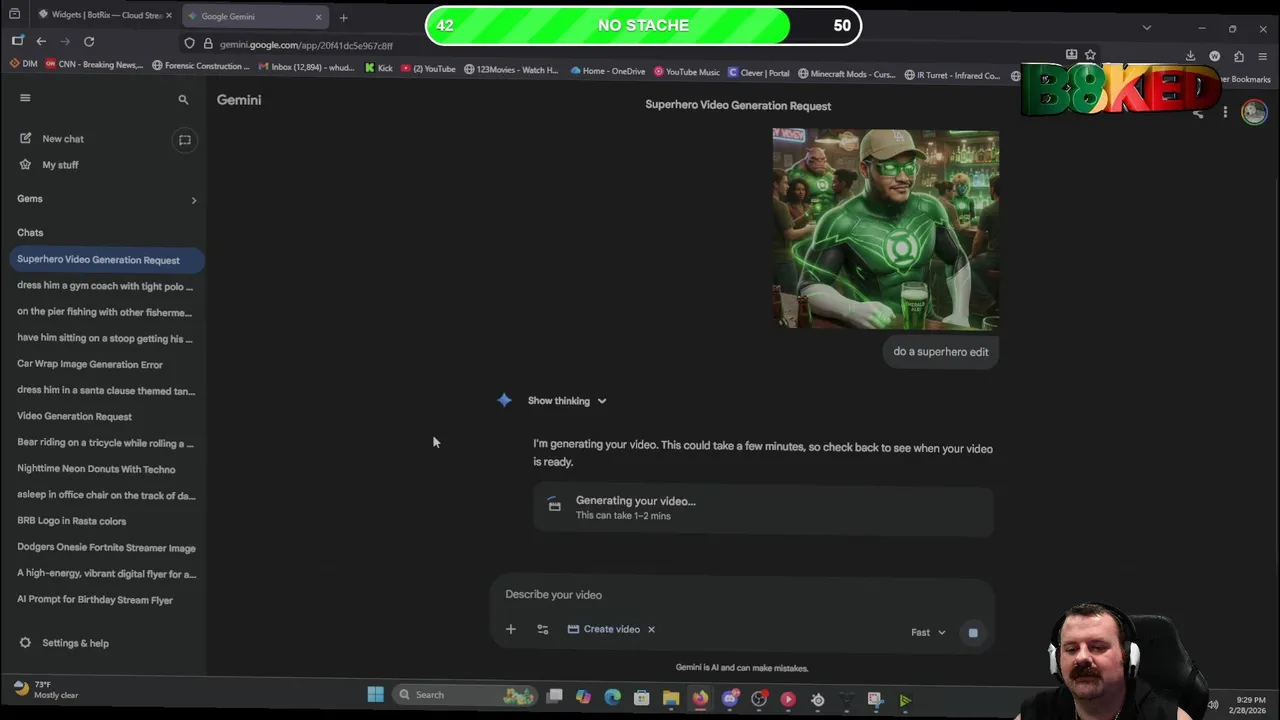Expand the Gems section
This screenshot has width=1280, height=720.
193,200
